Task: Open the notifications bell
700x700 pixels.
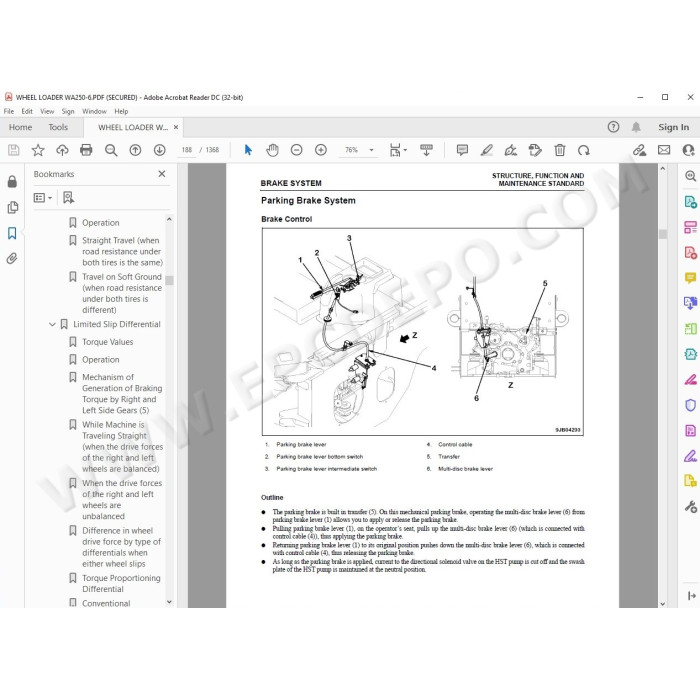Action: click(636, 127)
